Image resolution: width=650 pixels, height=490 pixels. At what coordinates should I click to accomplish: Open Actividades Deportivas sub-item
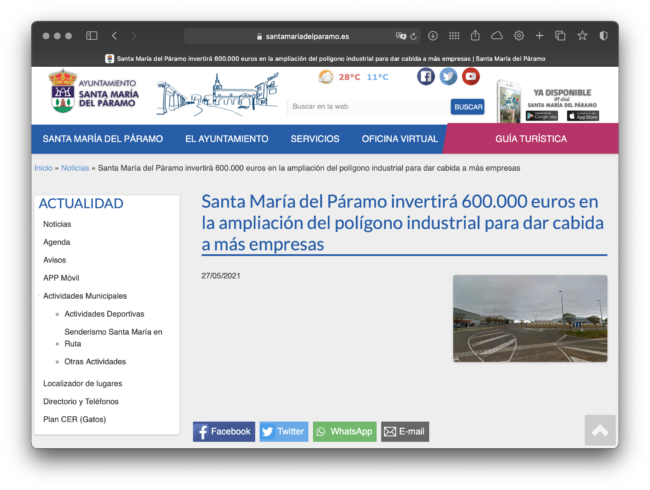coord(104,314)
